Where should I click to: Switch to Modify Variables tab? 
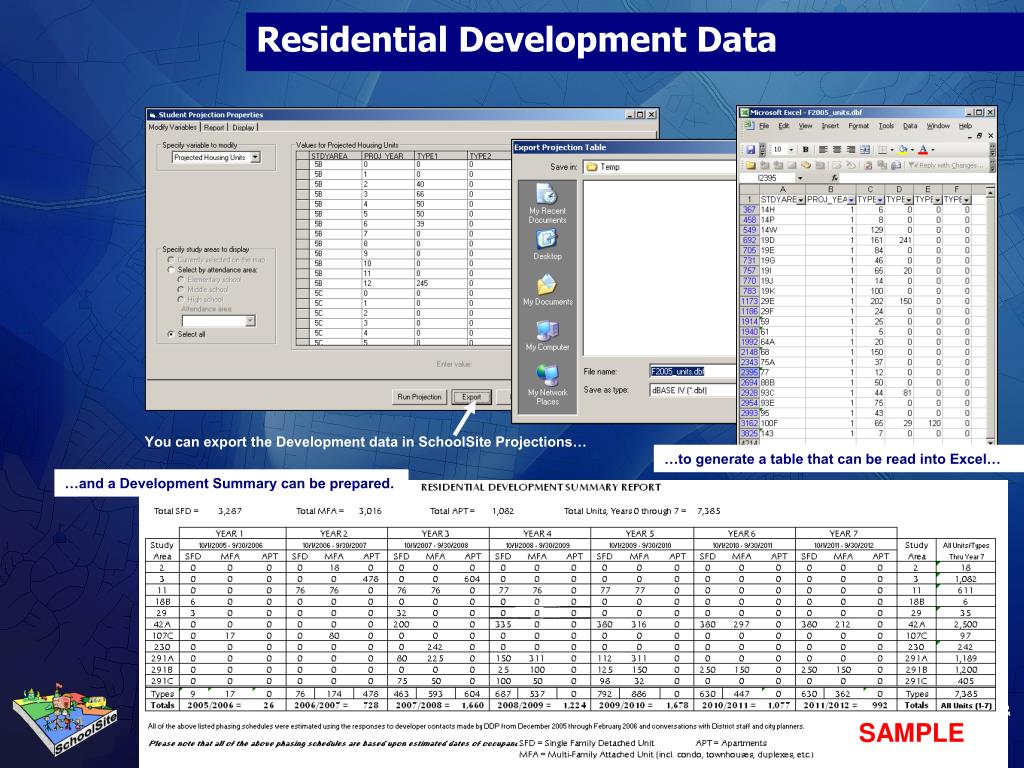pyautogui.click(x=173, y=127)
